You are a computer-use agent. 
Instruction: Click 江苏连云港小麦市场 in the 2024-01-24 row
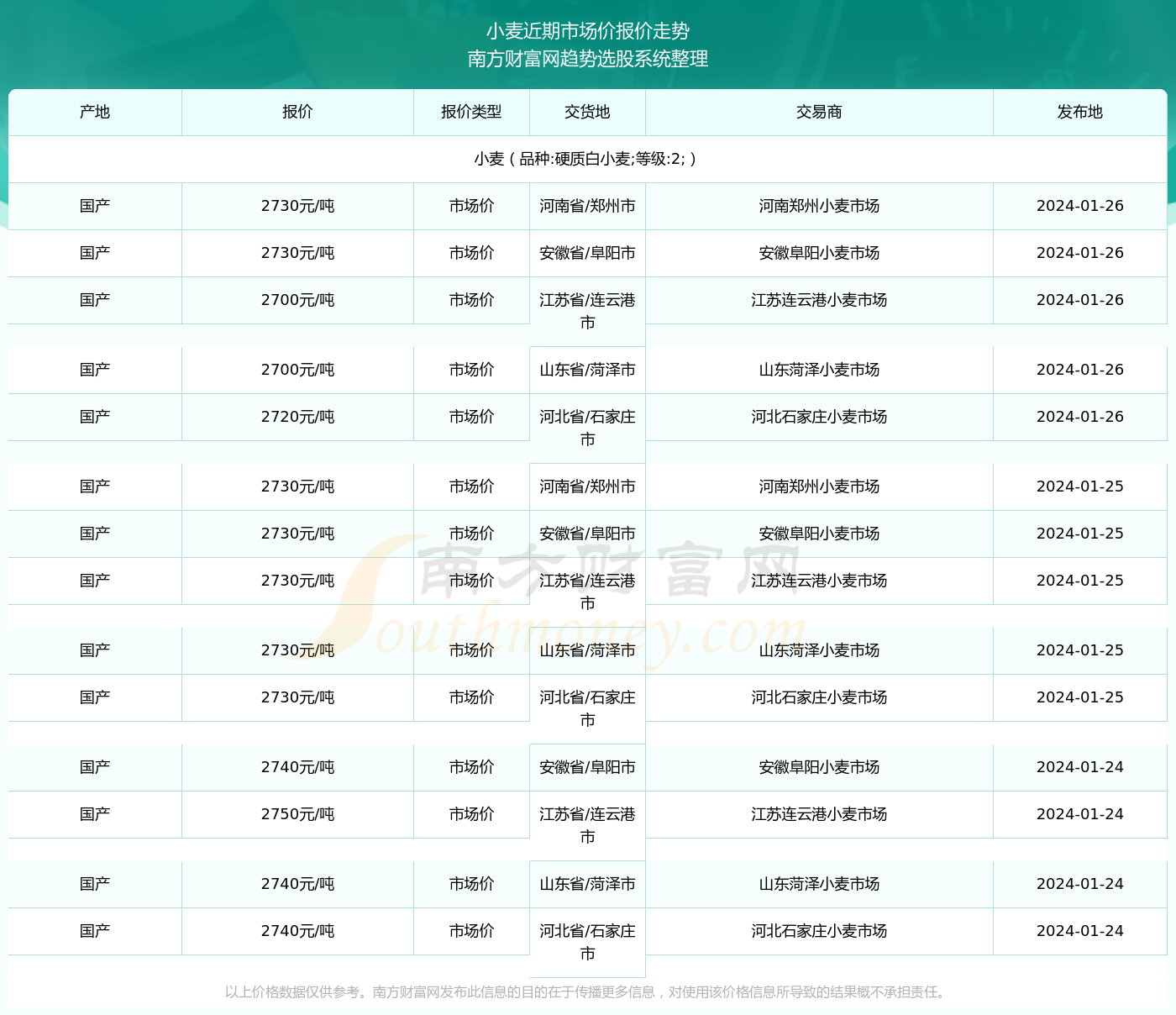tap(819, 814)
